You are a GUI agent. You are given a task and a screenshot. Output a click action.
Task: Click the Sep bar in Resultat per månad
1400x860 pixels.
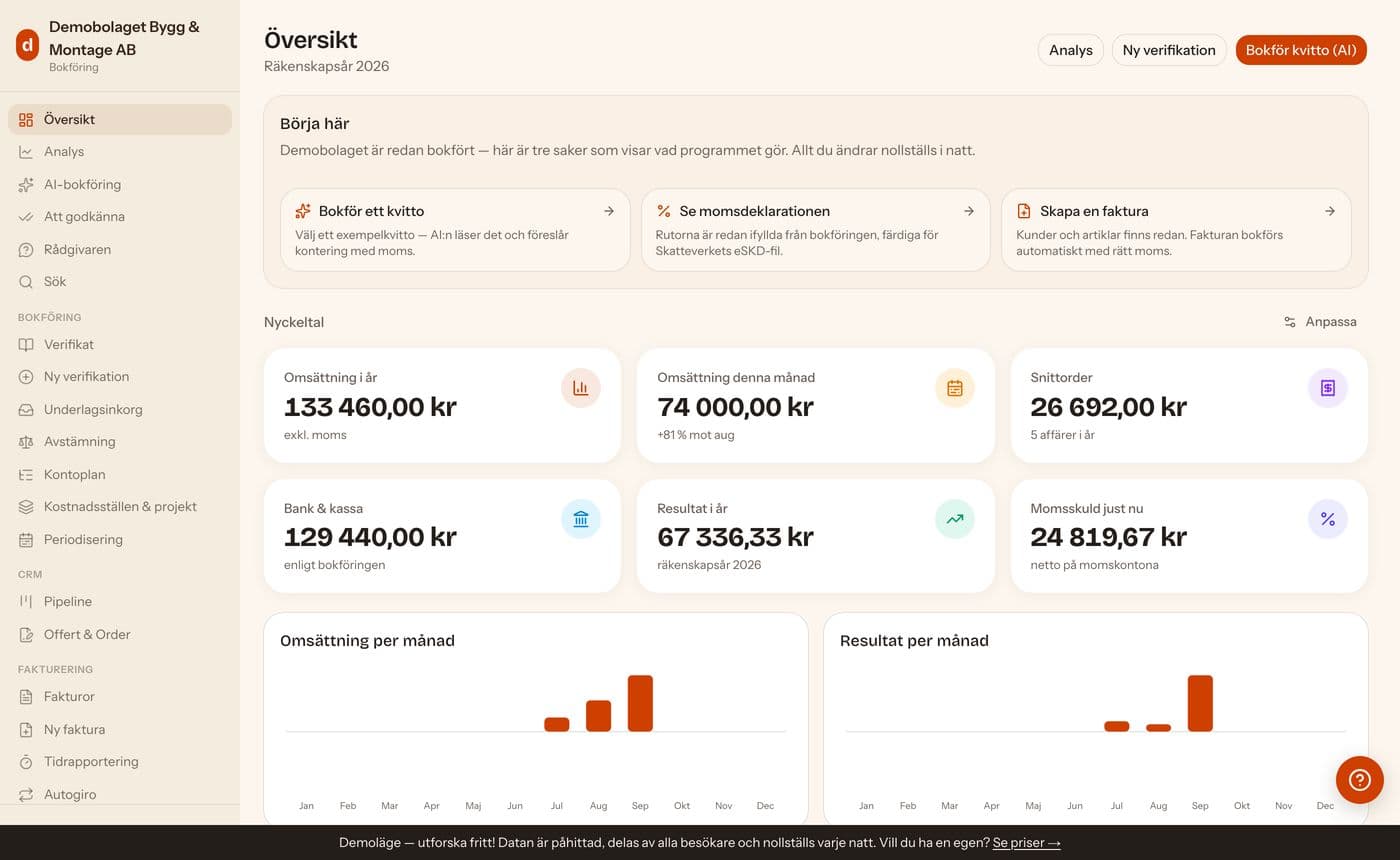(1200, 703)
